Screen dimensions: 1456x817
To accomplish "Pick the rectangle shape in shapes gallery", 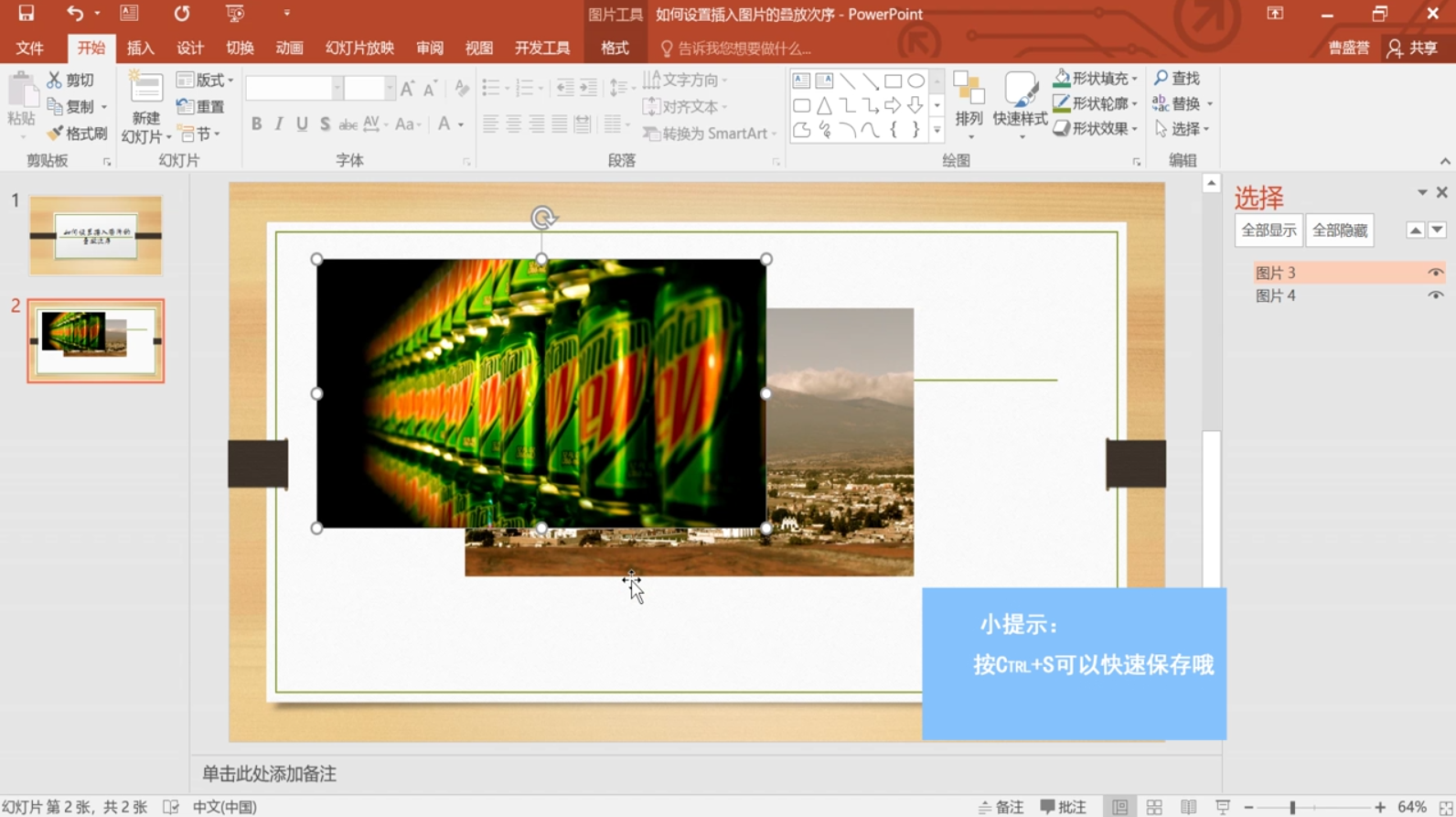I will (893, 81).
